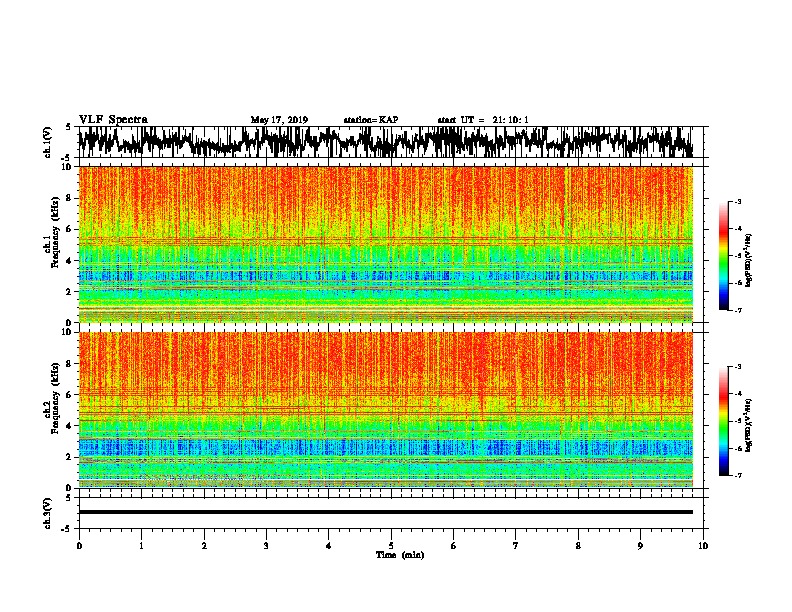Click time axis tick label "3"

[x=266, y=546]
